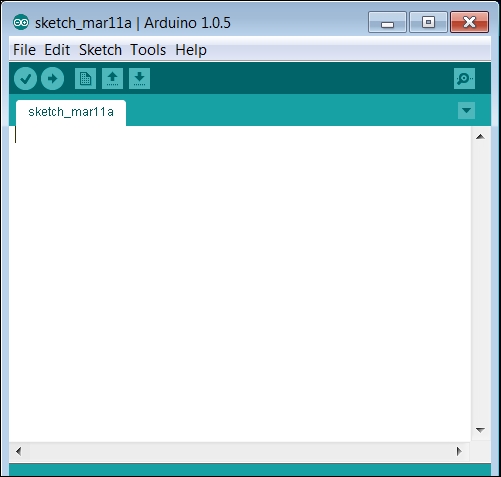Create a new sketch with the New icon
This screenshot has width=501, height=477.
tap(85, 79)
